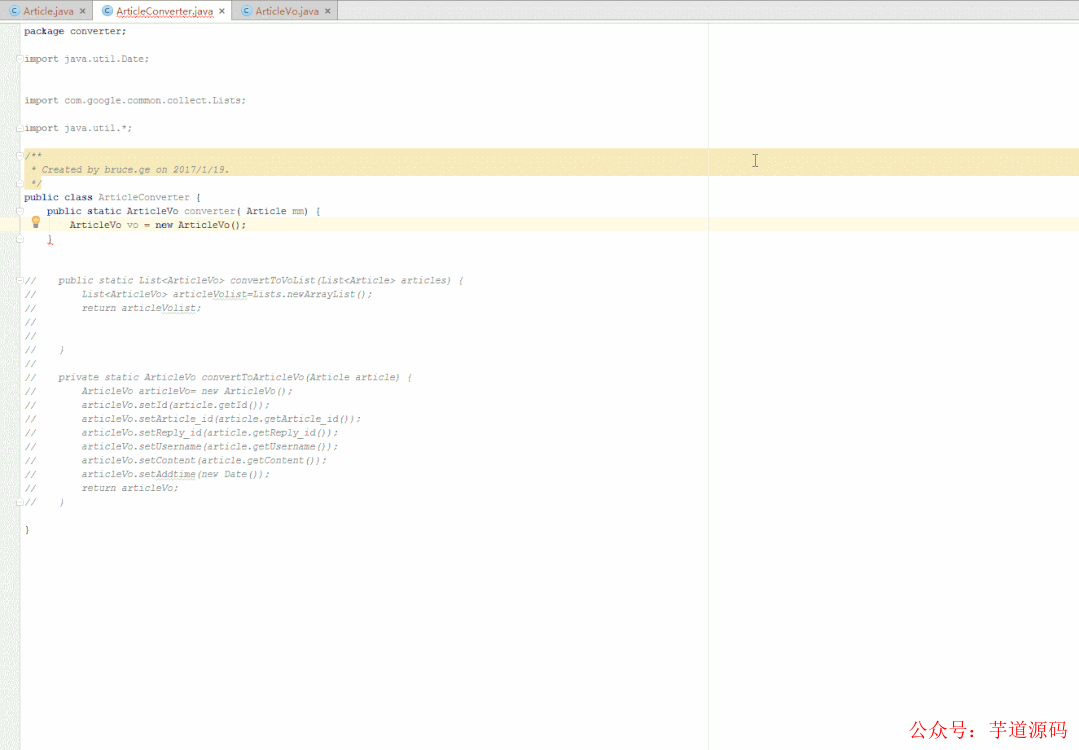Click the red error-highlighted bracket below the method
The height and width of the screenshot is (750, 1079).
coord(50,239)
